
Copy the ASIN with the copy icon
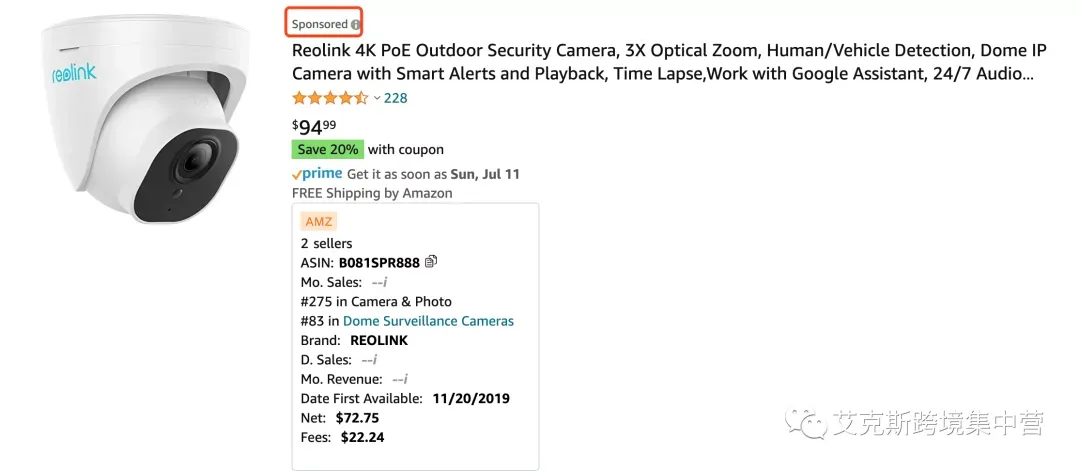pyautogui.click(x=431, y=262)
